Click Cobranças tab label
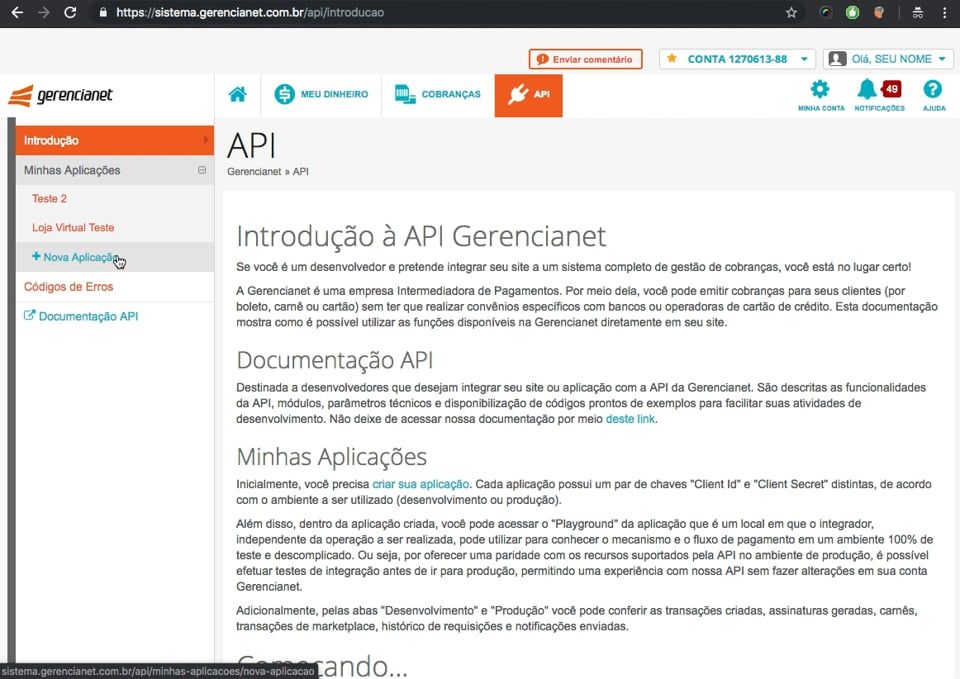960x679 pixels. (x=451, y=94)
